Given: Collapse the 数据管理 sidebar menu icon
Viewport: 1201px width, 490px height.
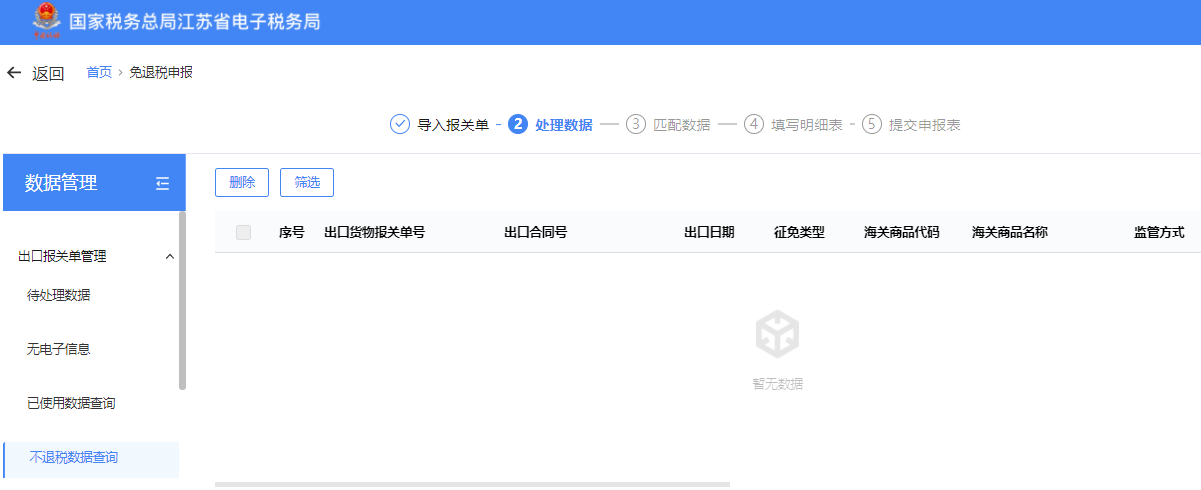Looking at the screenshot, I should pos(163,183).
